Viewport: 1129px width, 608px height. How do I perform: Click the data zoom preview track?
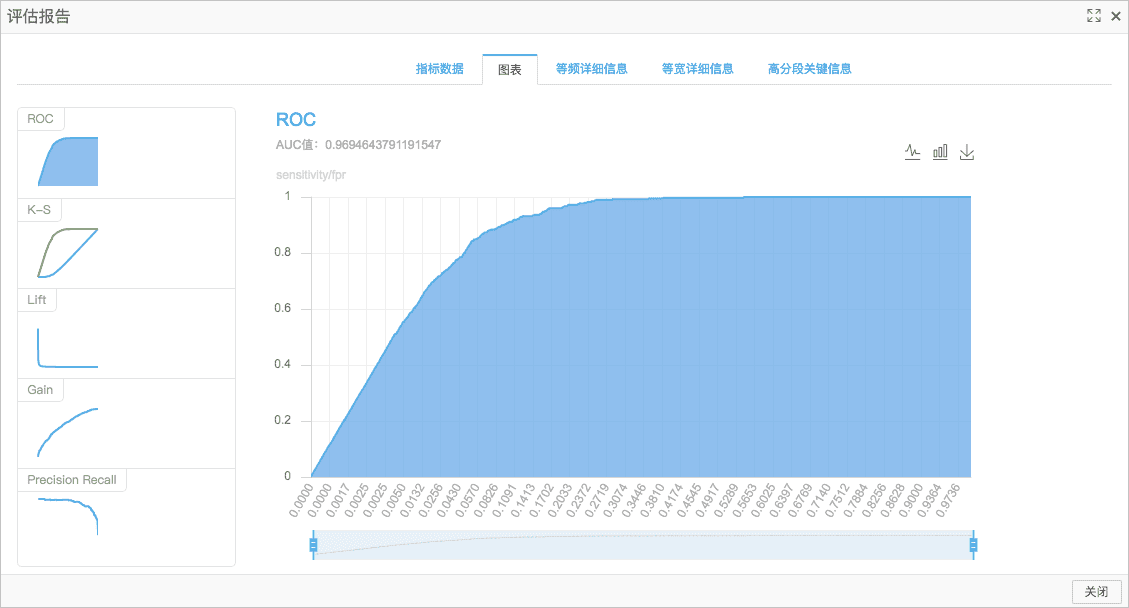tap(643, 545)
